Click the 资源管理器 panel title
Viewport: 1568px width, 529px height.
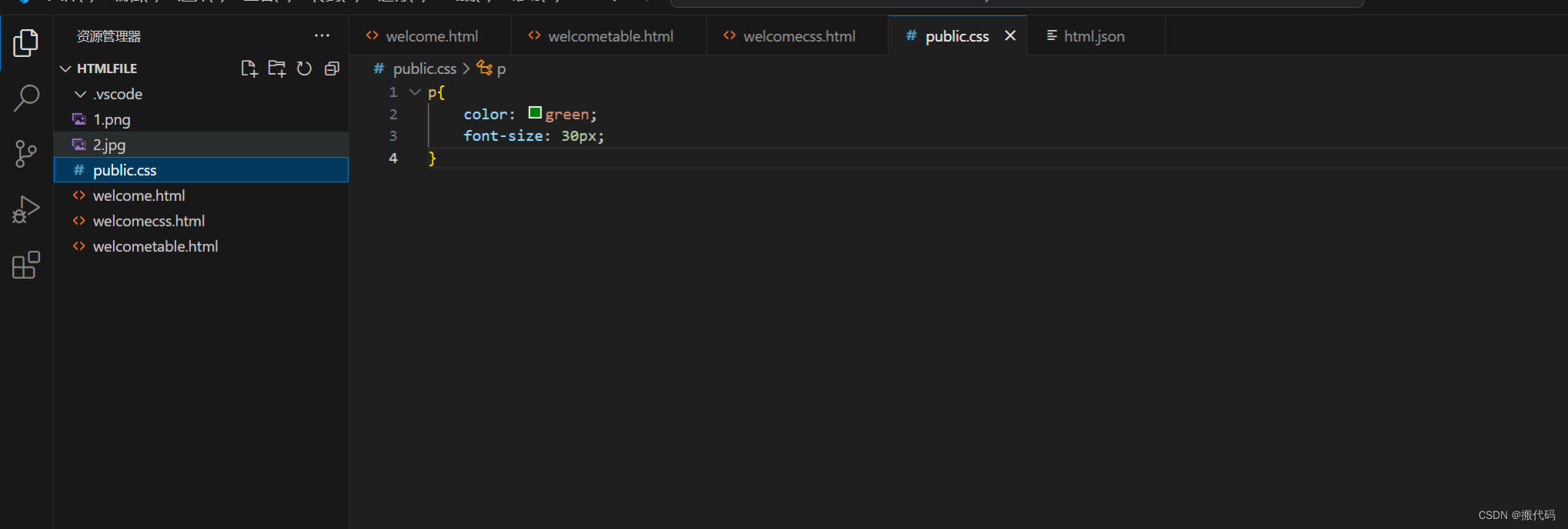coord(109,36)
